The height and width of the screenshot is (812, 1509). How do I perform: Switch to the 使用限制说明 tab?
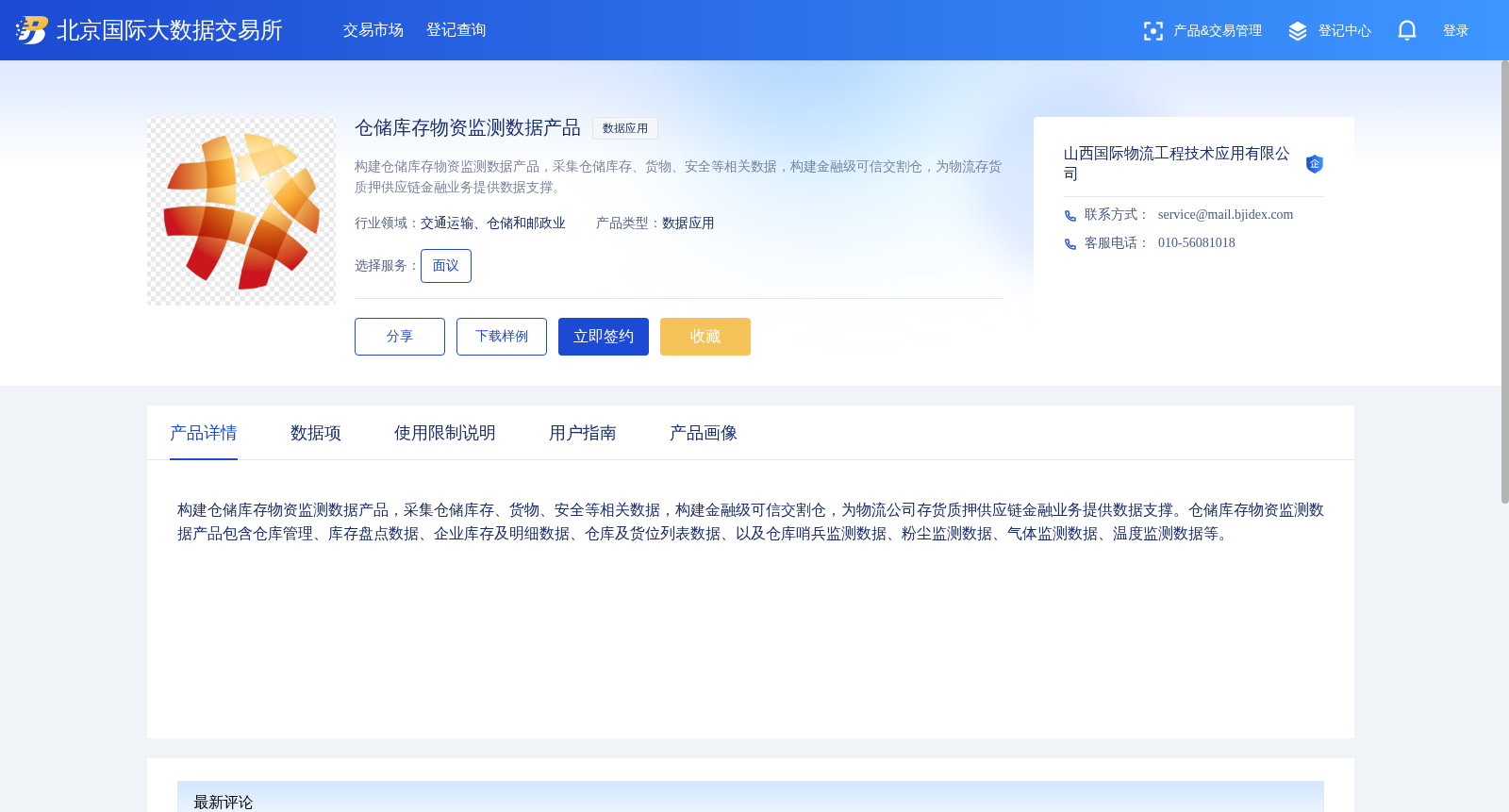[x=445, y=433]
